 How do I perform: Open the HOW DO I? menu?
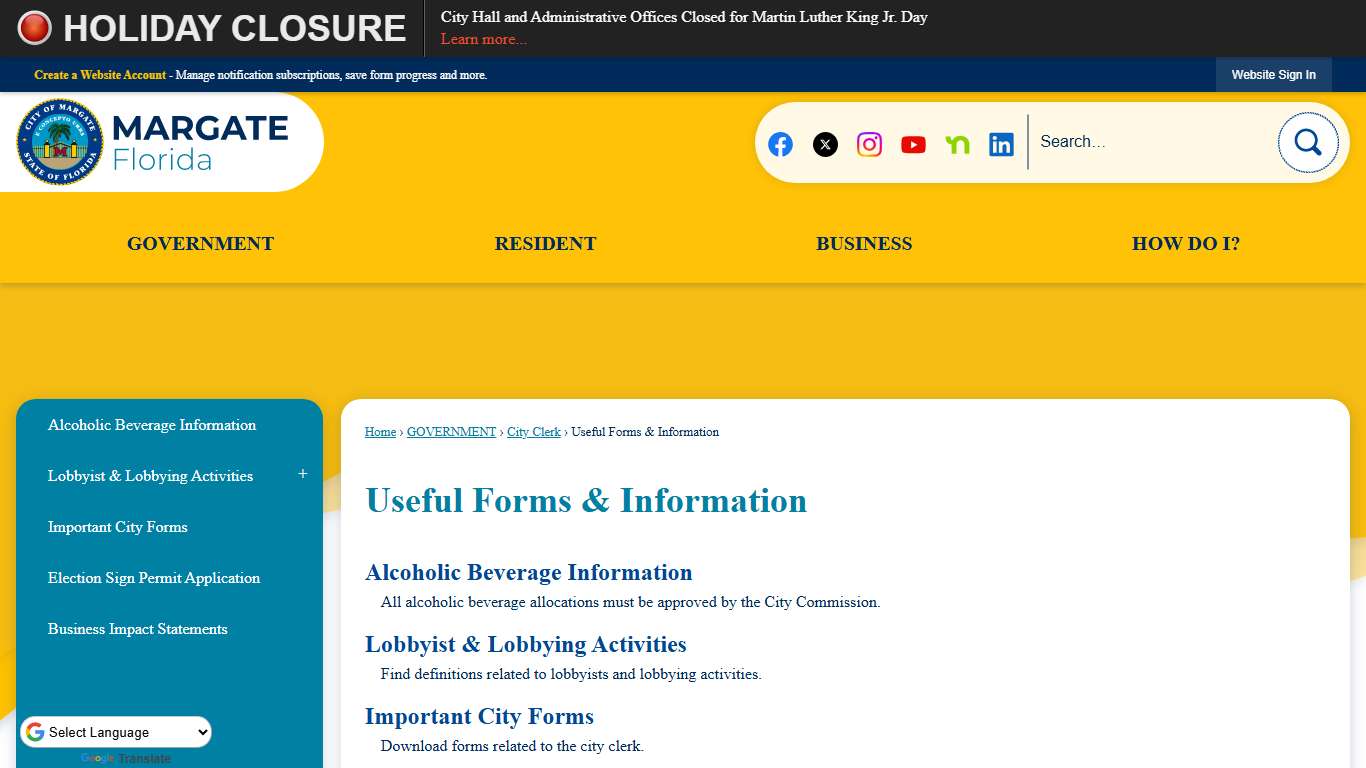click(1185, 243)
